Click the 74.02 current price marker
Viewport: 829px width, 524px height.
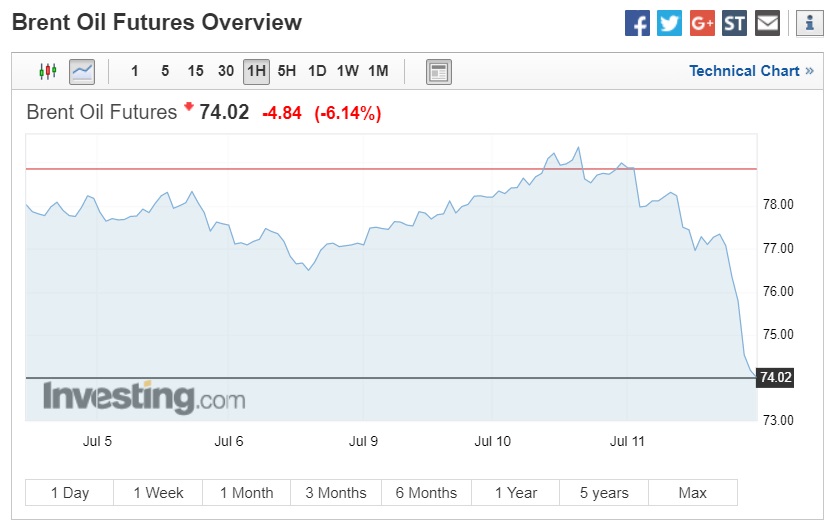pos(776,378)
